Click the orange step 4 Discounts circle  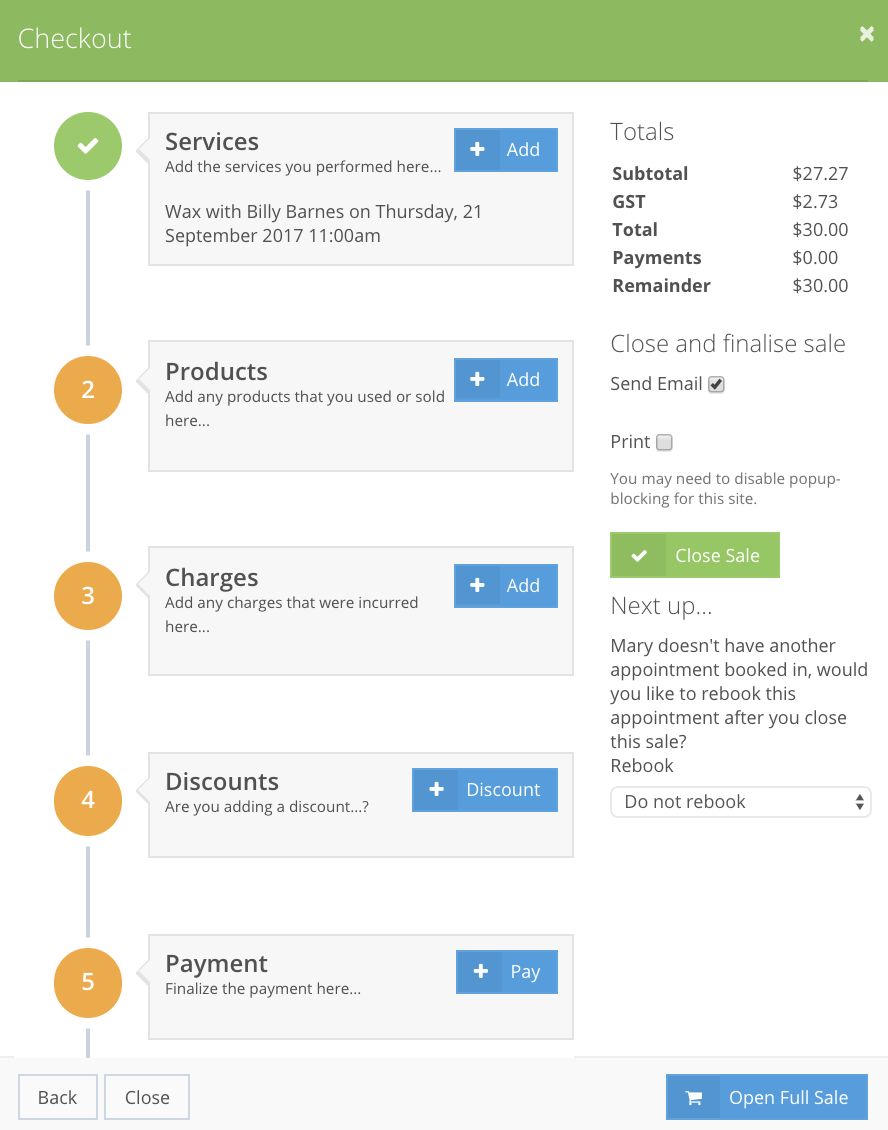88,800
